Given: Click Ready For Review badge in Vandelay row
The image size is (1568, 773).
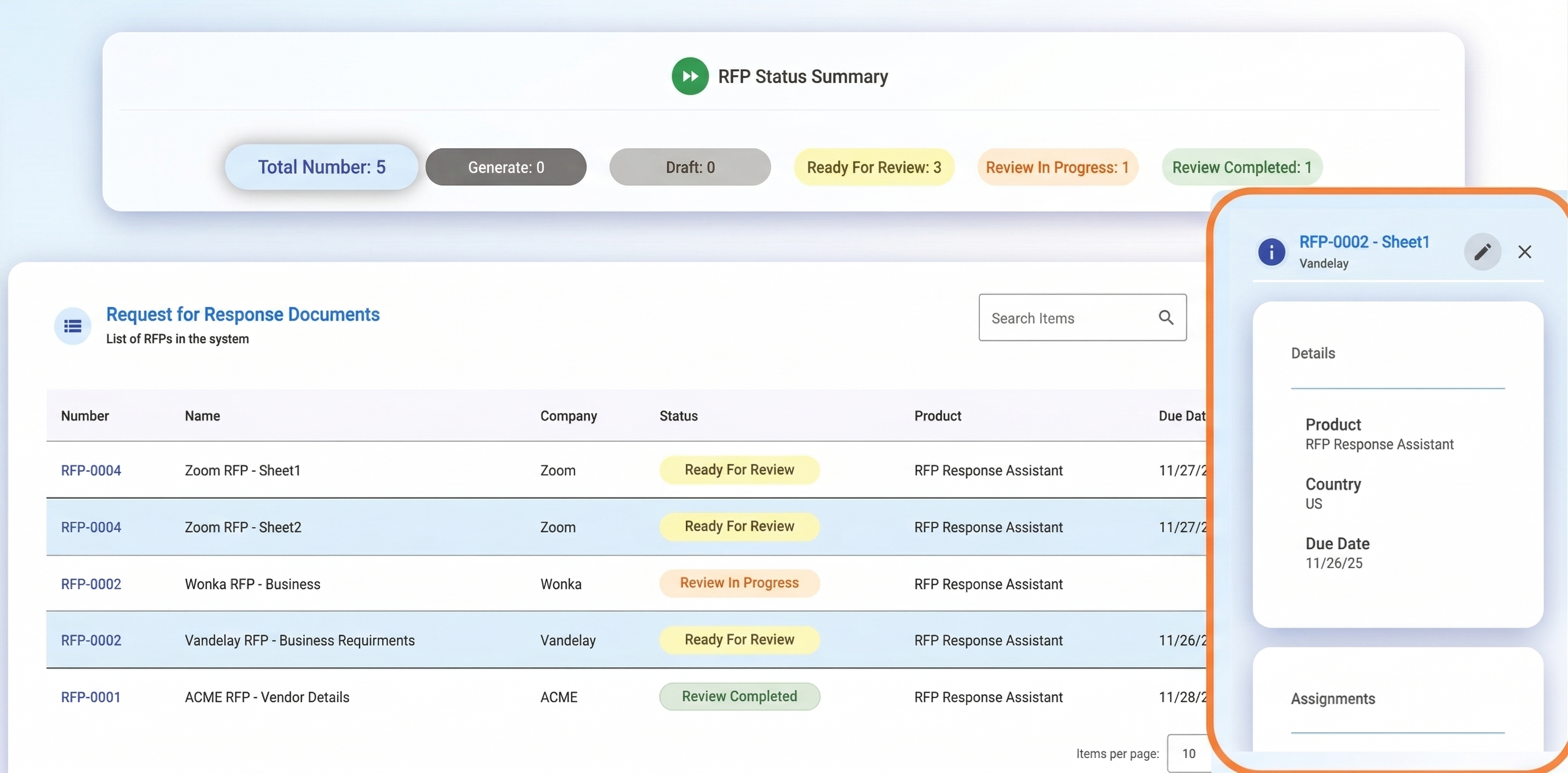Looking at the screenshot, I should (x=739, y=639).
